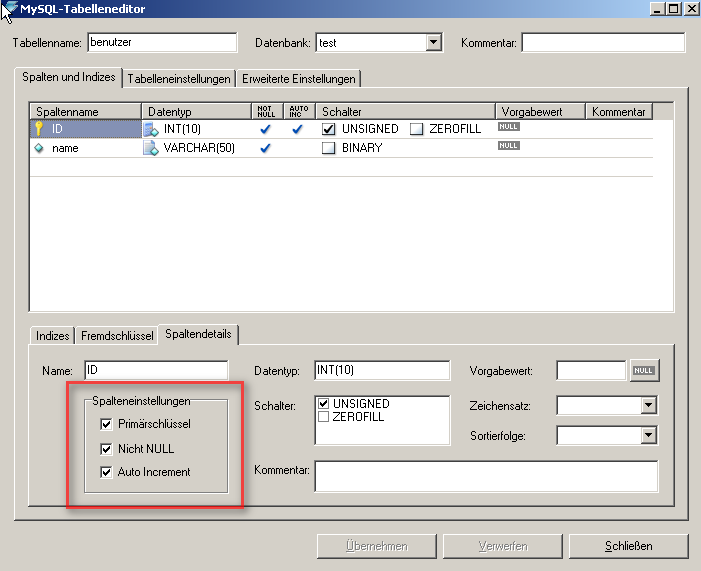Click the NOT NULL column header
701x571 pixels.
267,111
